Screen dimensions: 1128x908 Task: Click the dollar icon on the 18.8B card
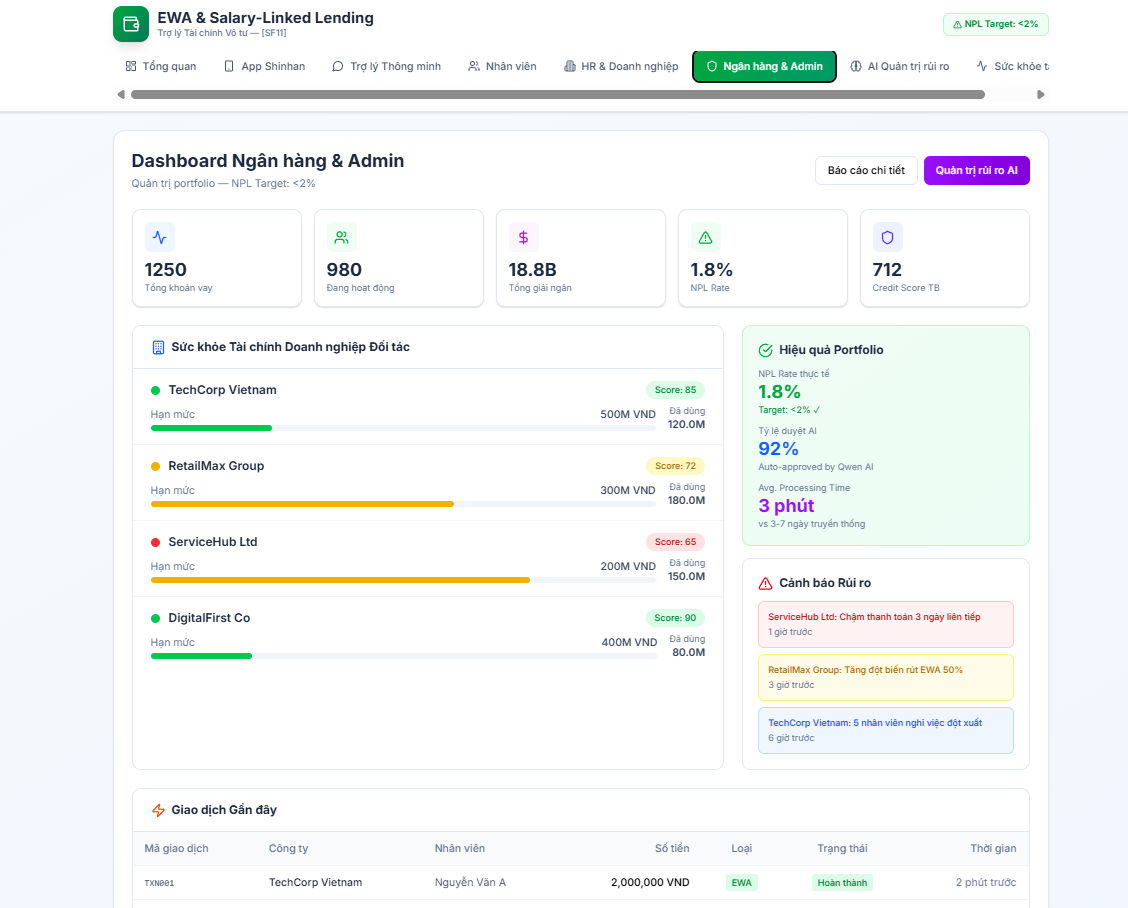[x=524, y=237]
